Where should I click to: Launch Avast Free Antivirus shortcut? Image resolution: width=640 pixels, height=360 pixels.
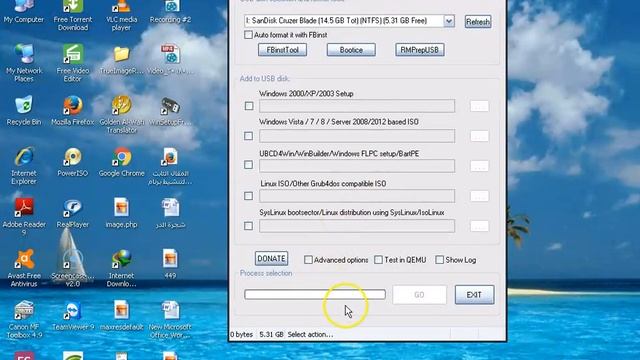pos(24,268)
